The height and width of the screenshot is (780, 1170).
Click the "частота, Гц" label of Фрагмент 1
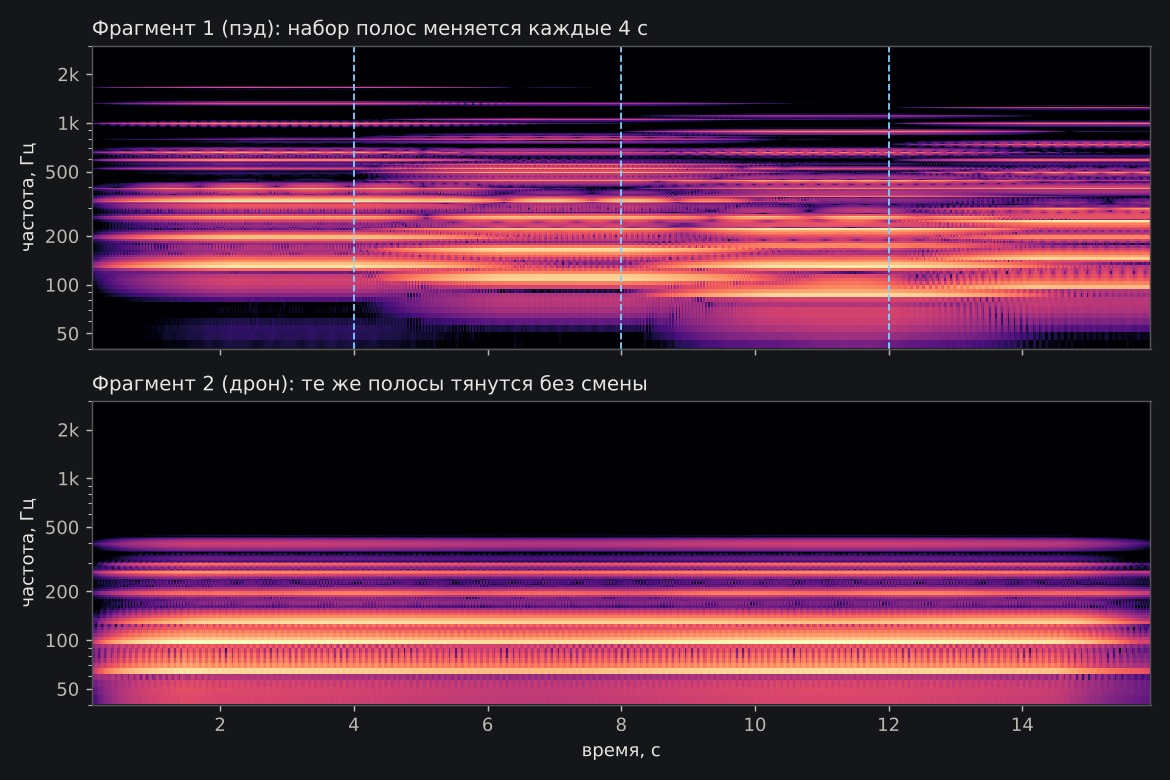pos(27,198)
